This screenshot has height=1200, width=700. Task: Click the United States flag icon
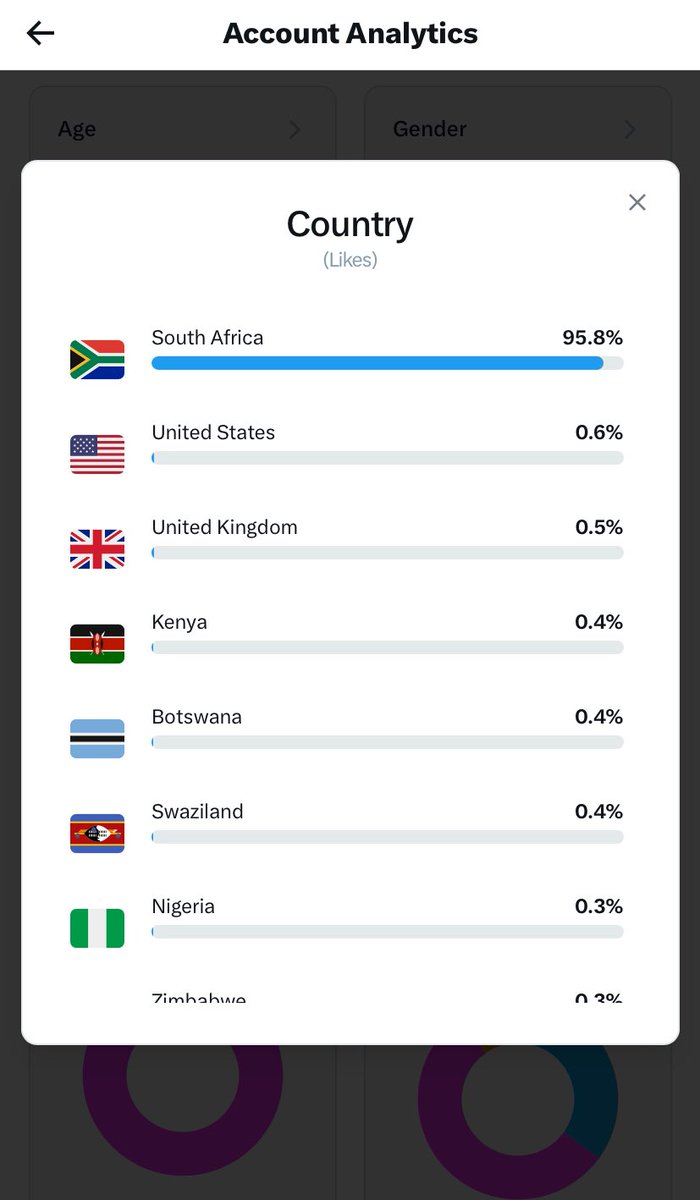97,454
